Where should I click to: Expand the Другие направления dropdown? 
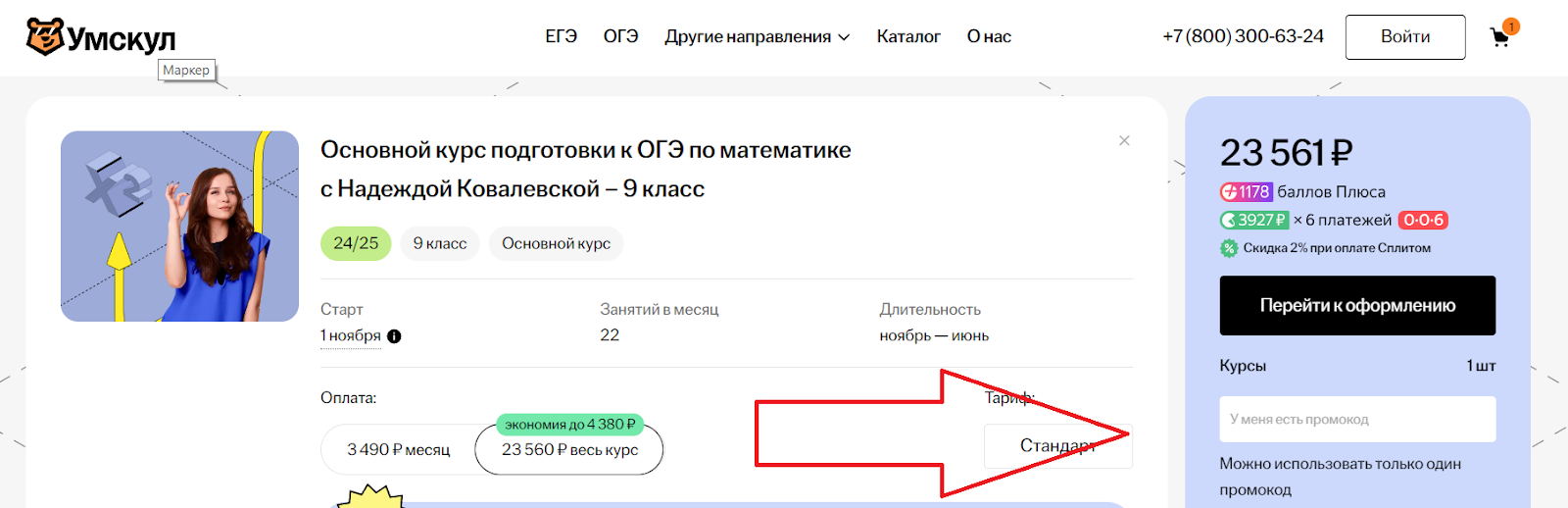click(757, 36)
